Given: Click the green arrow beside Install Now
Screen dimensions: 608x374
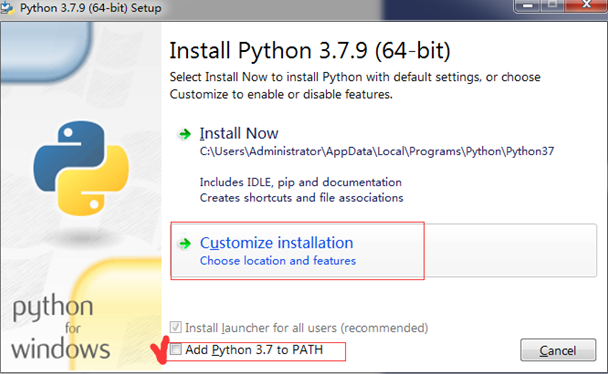Looking at the screenshot, I should (x=185, y=134).
